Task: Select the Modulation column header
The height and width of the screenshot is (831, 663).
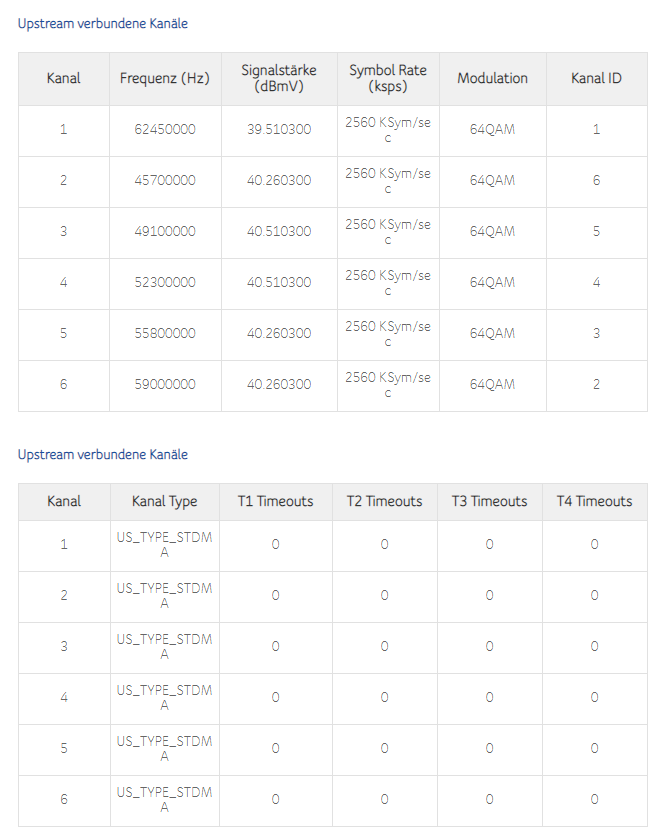Action: 492,78
